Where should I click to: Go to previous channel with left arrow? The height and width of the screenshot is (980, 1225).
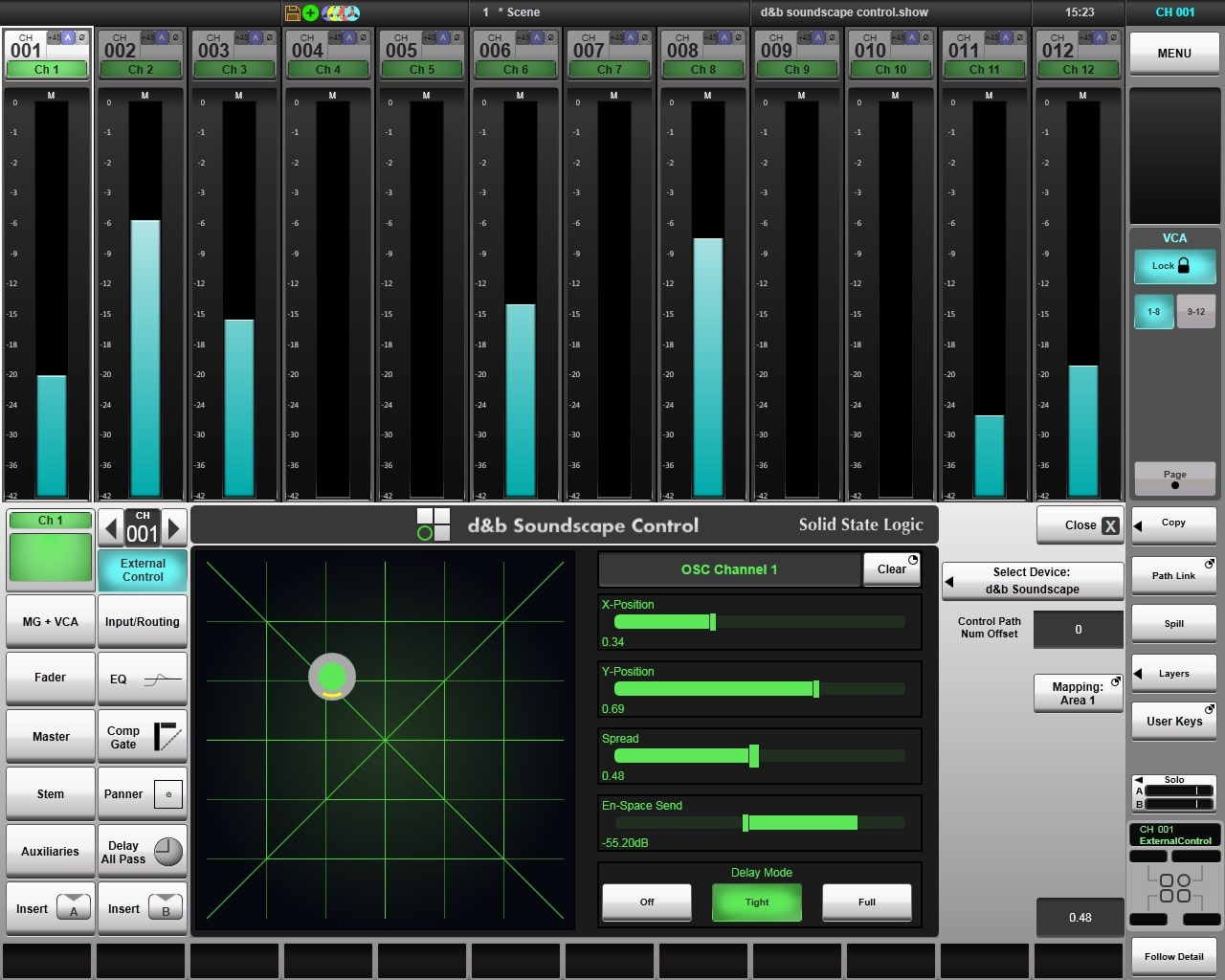(x=111, y=527)
